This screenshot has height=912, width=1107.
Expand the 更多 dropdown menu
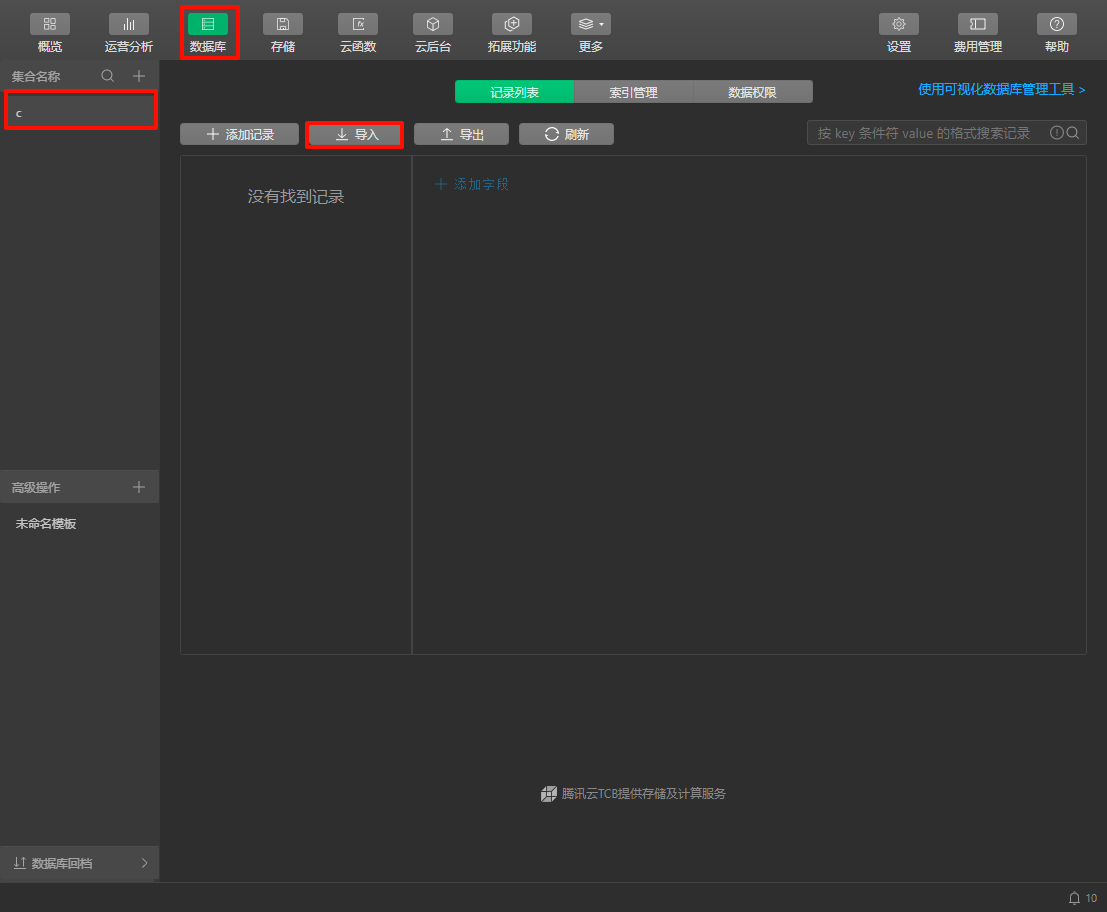(591, 24)
